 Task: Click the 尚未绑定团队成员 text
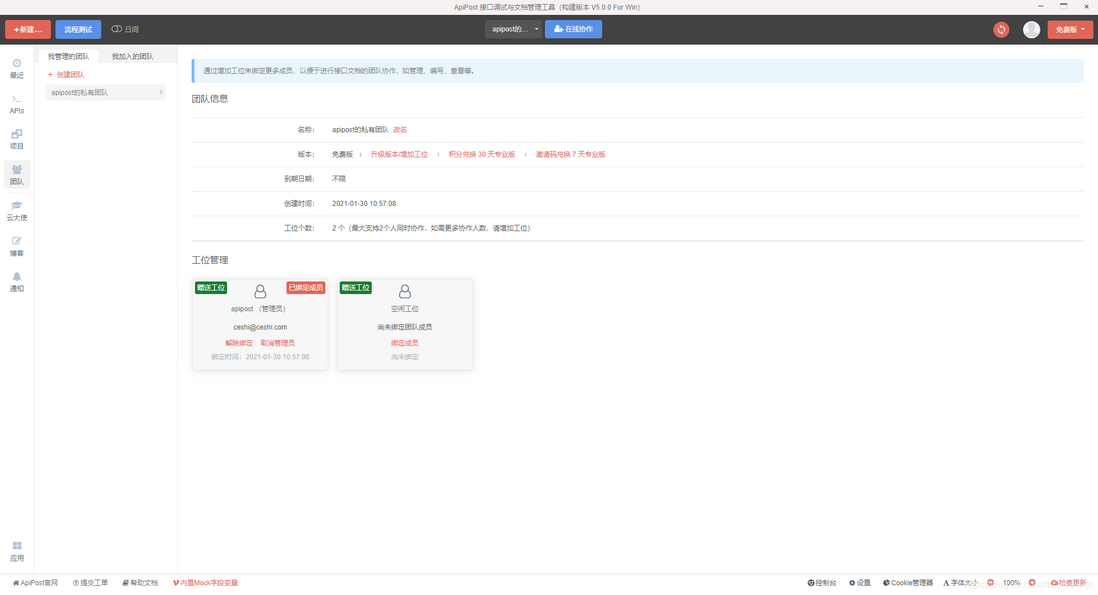point(405,327)
